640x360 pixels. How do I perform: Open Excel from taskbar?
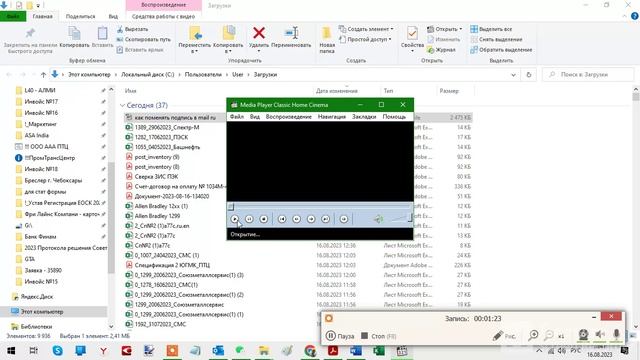[x=379, y=351]
